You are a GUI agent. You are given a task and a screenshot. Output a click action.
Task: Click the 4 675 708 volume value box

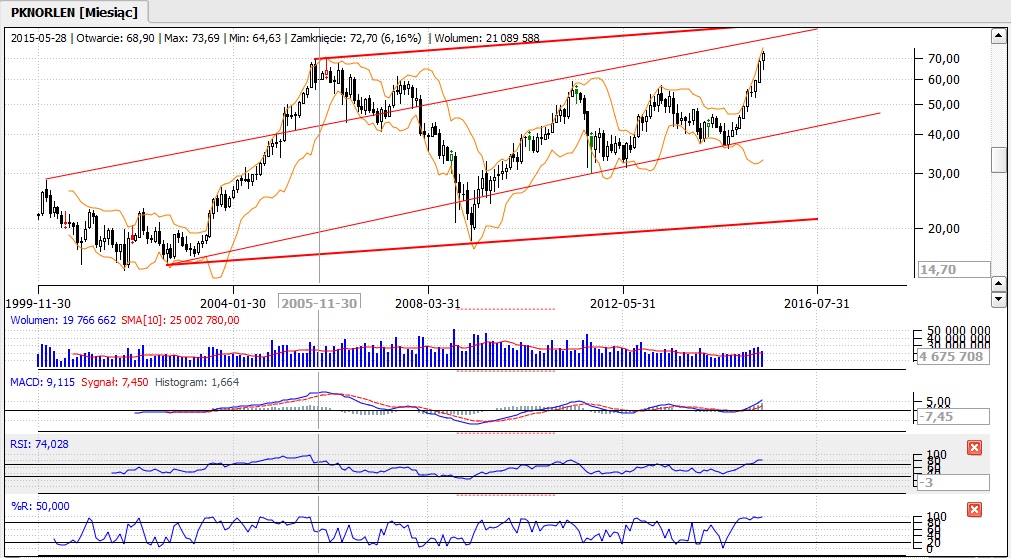click(x=954, y=357)
